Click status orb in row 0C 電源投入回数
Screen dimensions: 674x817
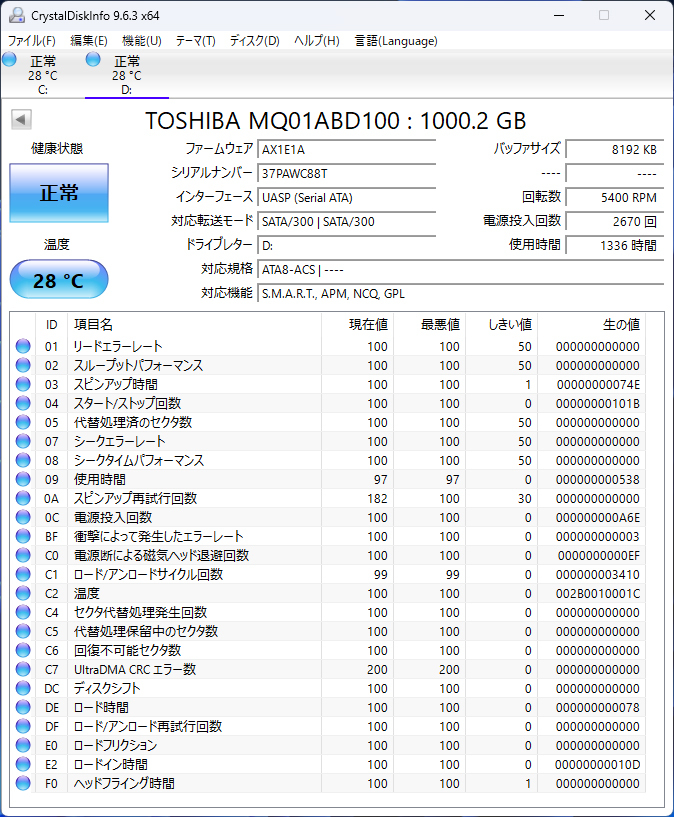point(23,517)
